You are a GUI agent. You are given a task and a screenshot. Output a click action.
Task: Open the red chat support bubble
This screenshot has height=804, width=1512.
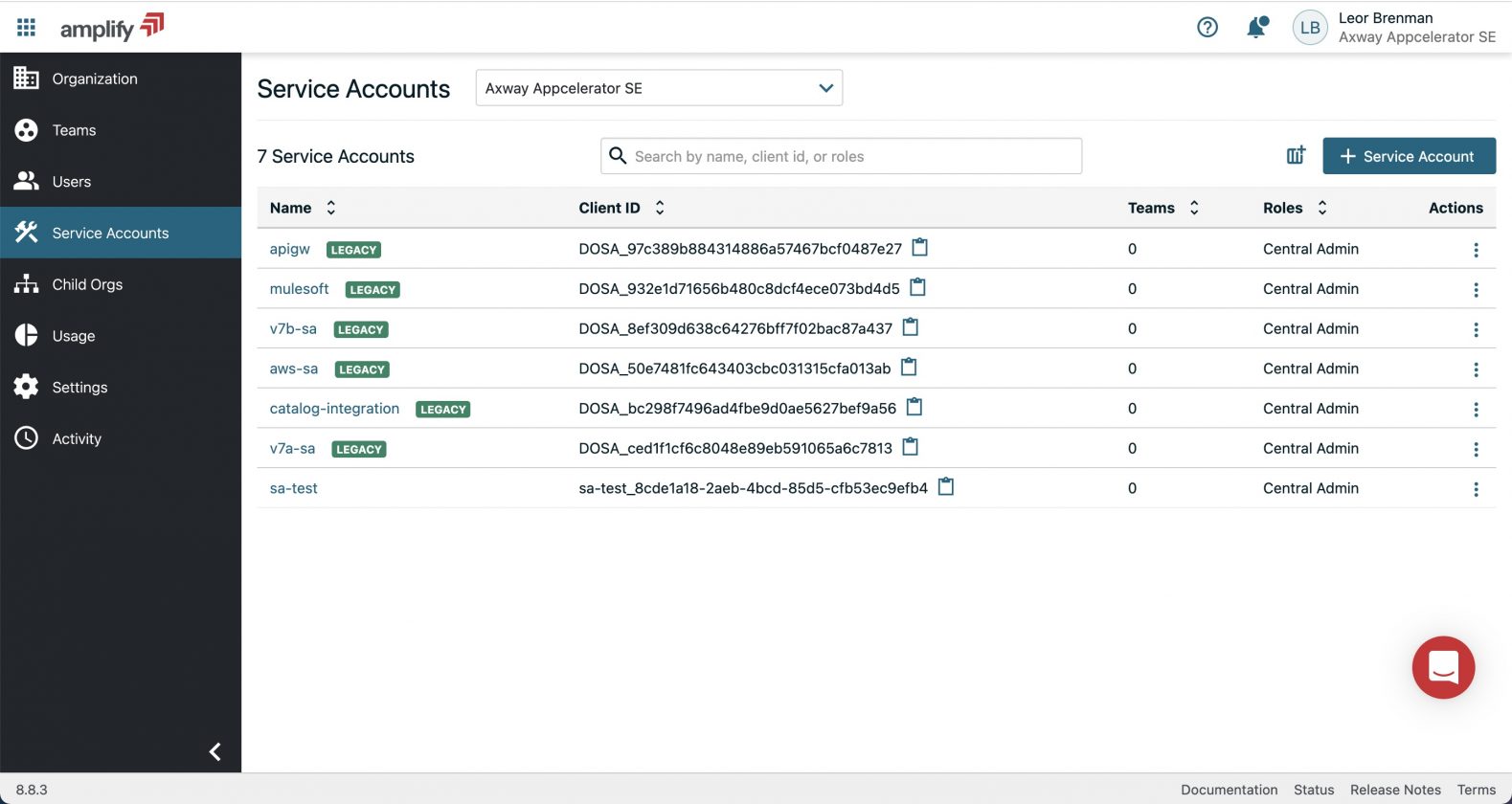1443,667
